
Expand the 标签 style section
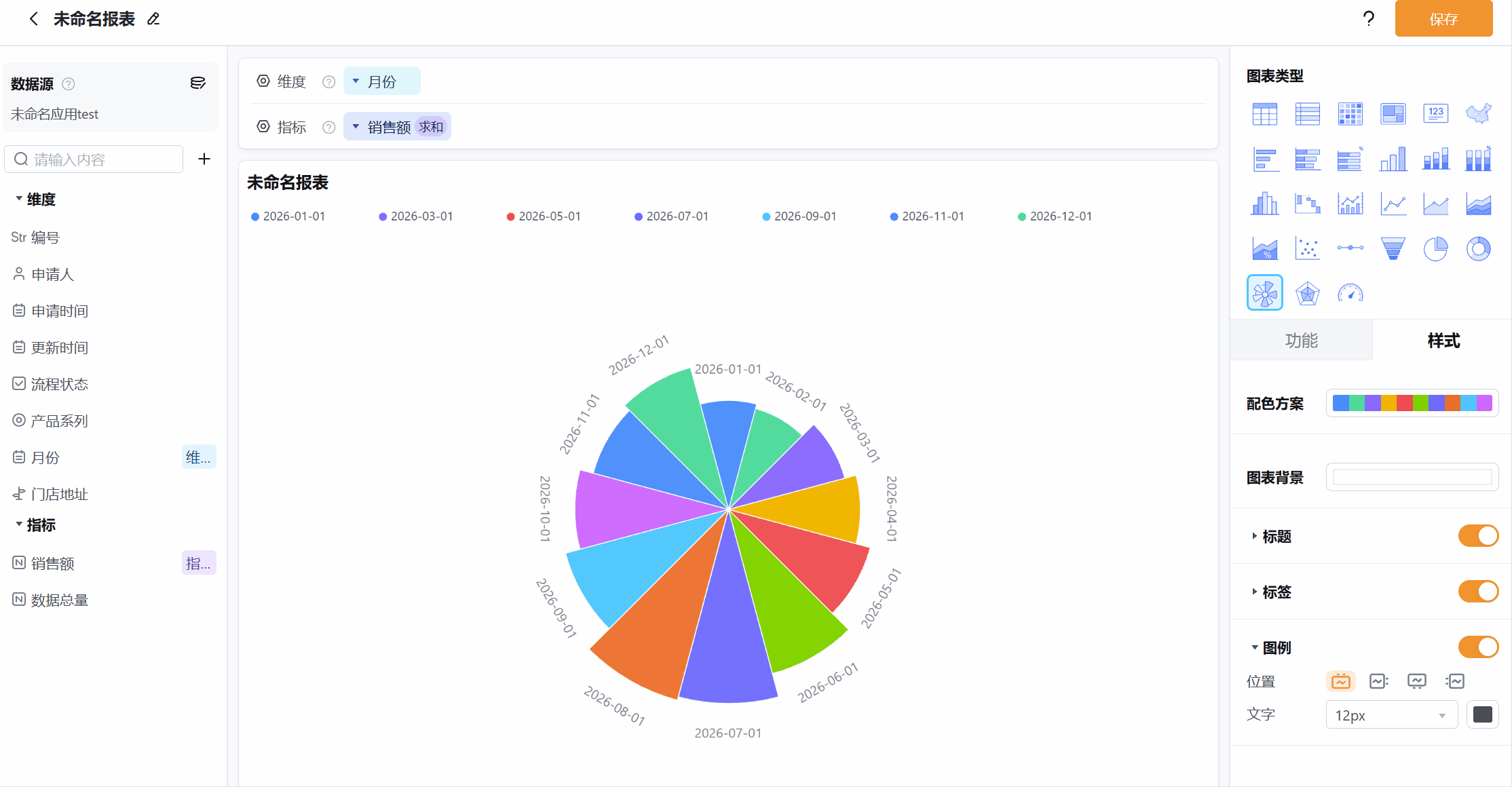(x=1255, y=592)
